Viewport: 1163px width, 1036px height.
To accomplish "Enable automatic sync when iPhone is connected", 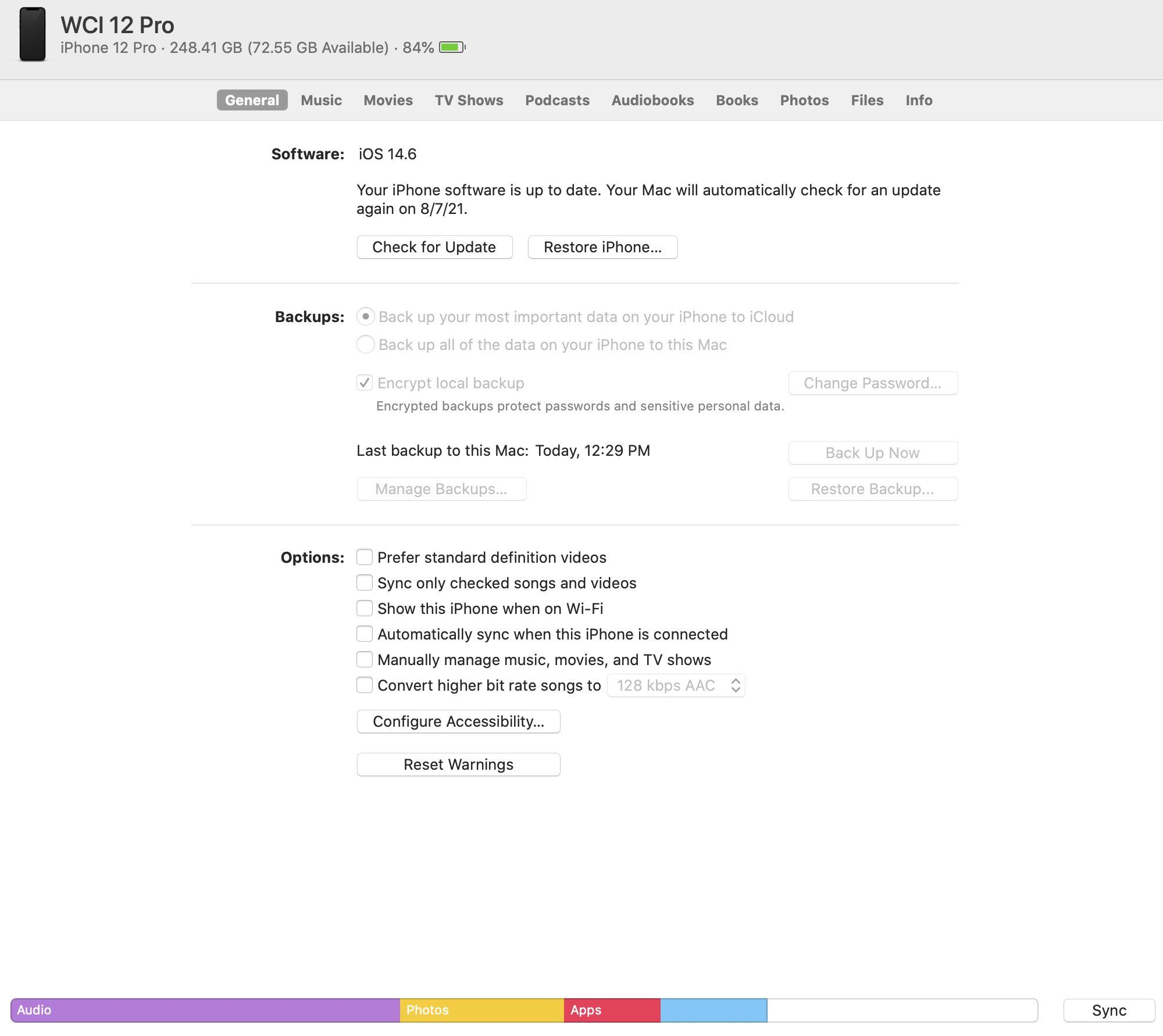I will click(365, 634).
